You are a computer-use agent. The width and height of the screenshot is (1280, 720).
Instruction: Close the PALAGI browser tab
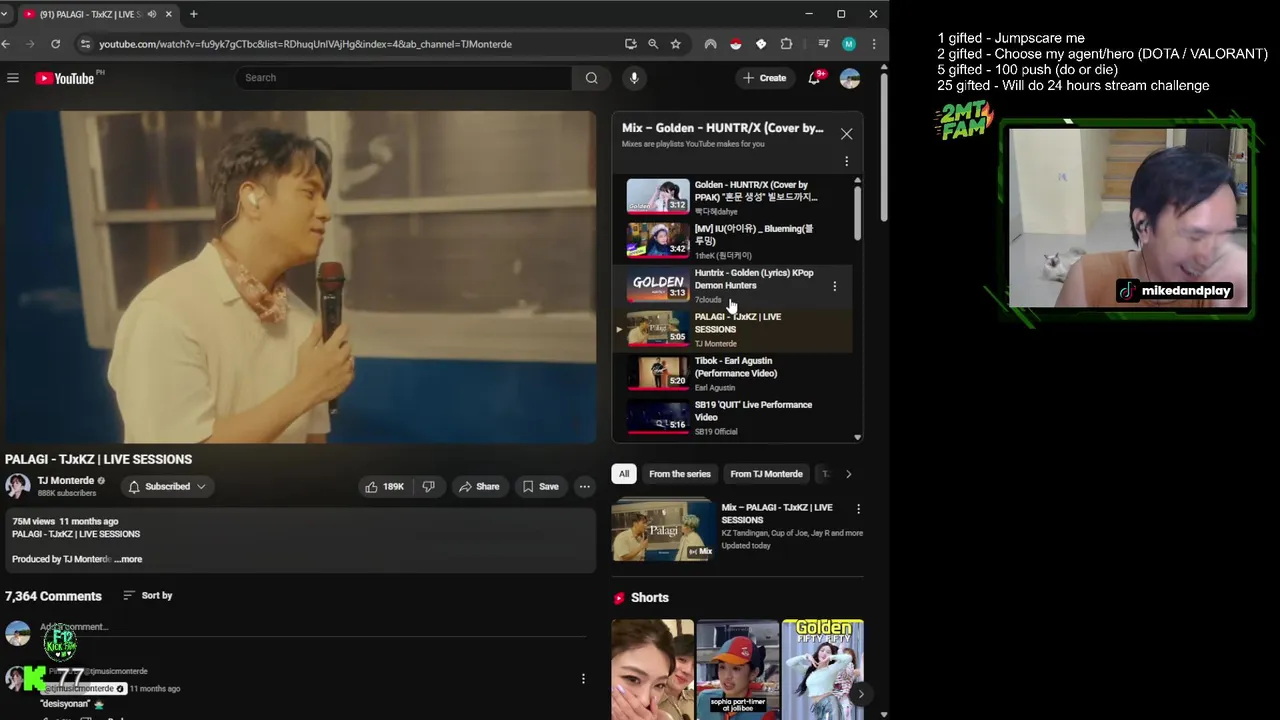click(168, 14)
